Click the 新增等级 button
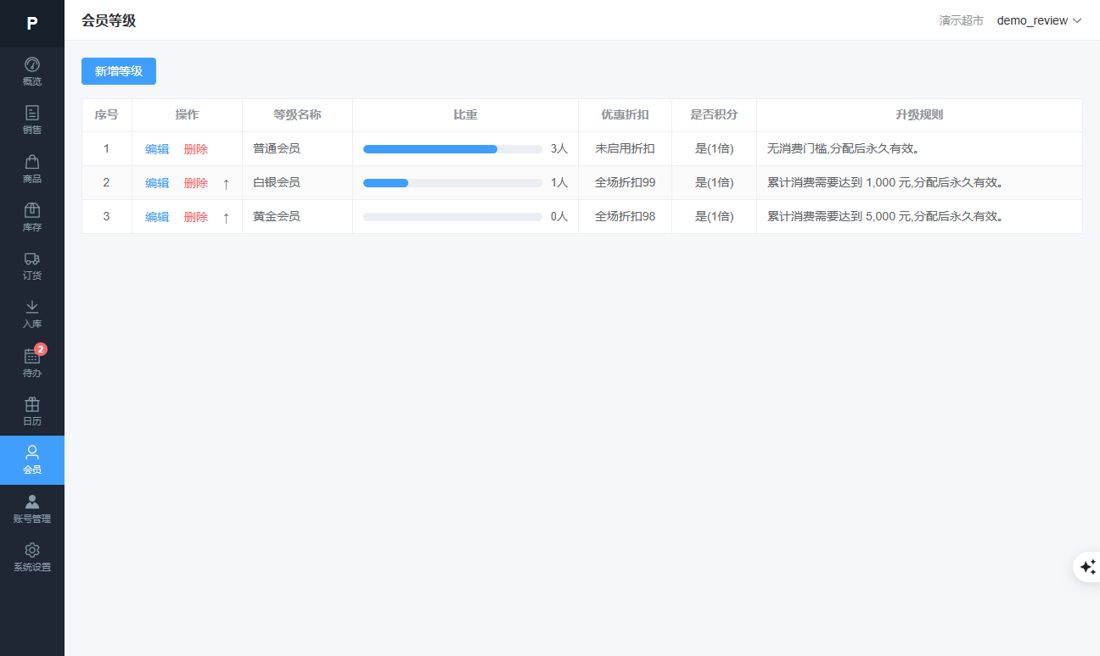Screen dimensions: 1100x656 pos(119,71)
